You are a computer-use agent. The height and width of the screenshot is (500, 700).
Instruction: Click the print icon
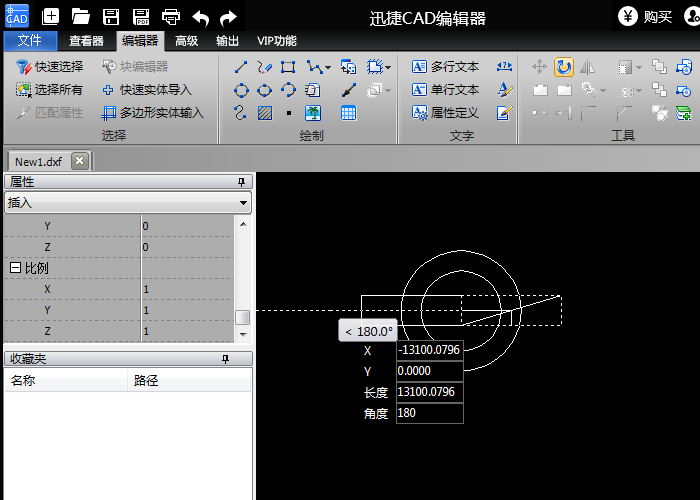tap(171, 16)
